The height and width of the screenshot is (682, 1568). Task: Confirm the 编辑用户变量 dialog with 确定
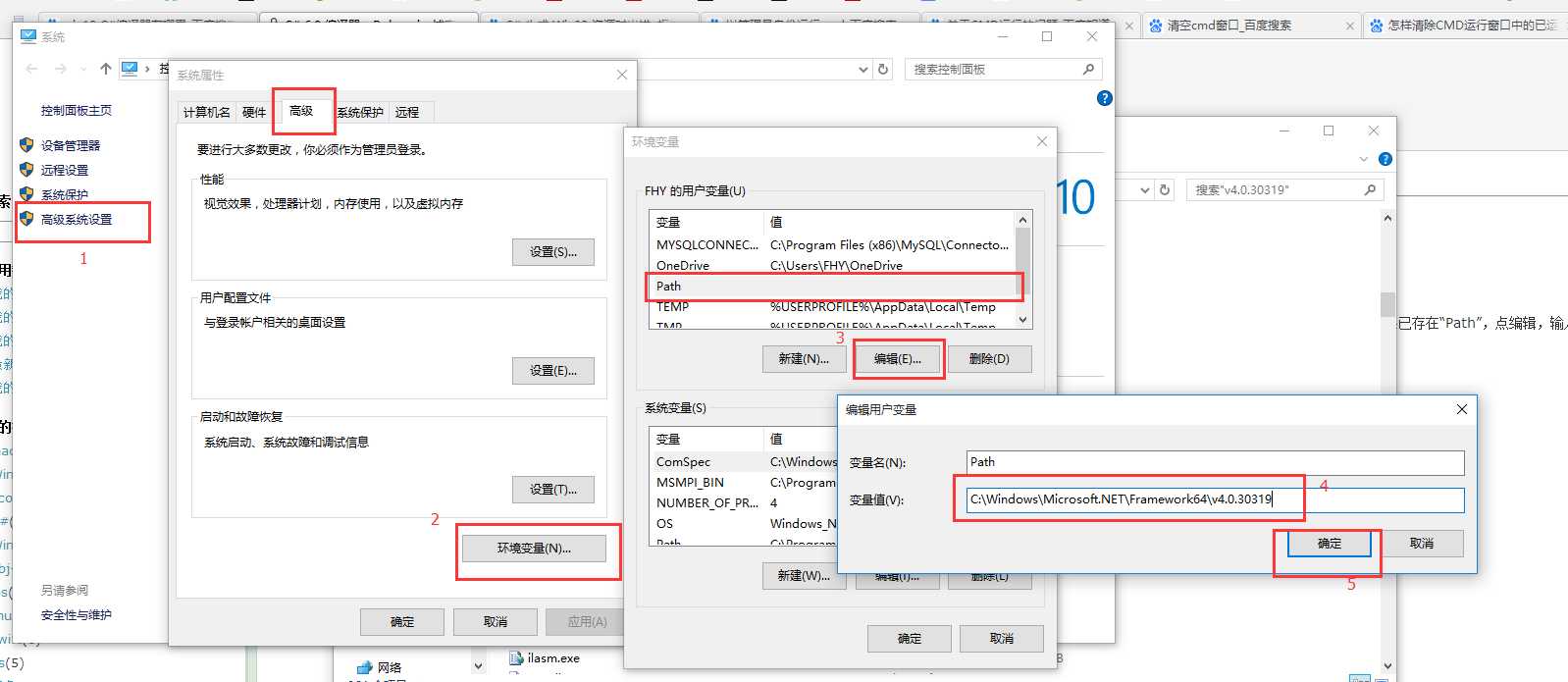pos(1330,544)
